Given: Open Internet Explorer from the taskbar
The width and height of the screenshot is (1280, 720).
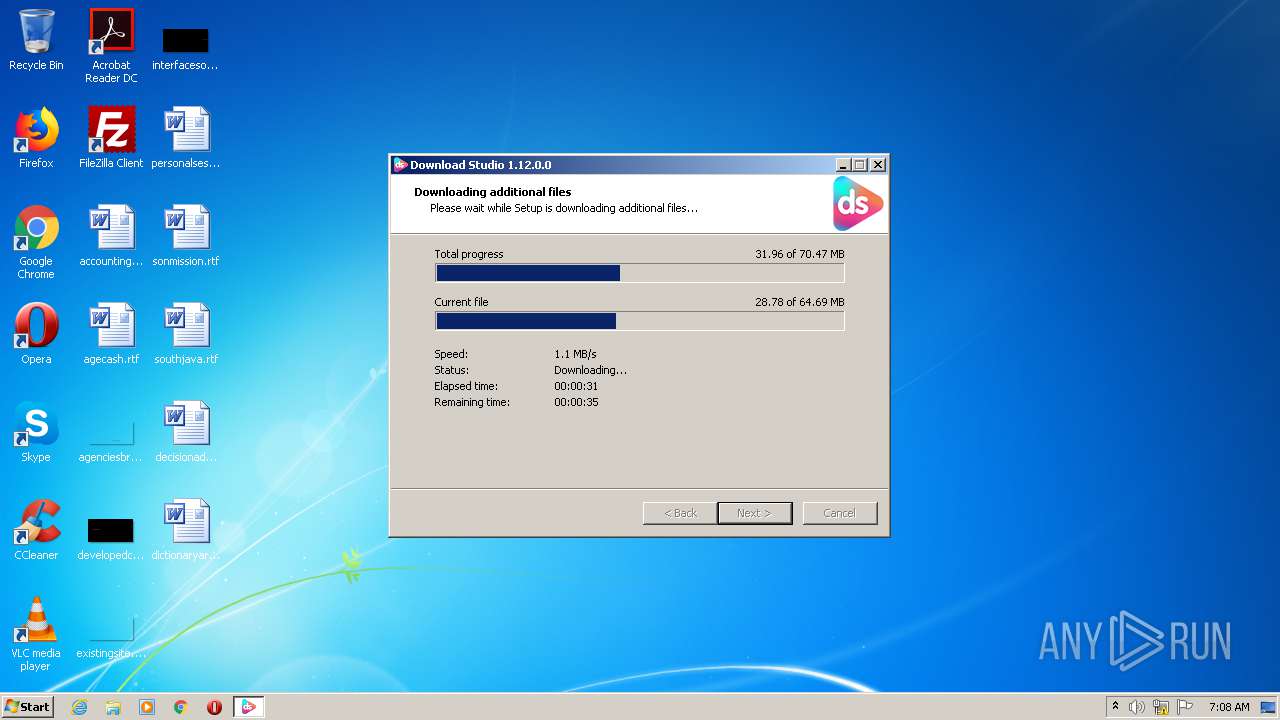Looking at the screenshot, I should coord(80,707).
